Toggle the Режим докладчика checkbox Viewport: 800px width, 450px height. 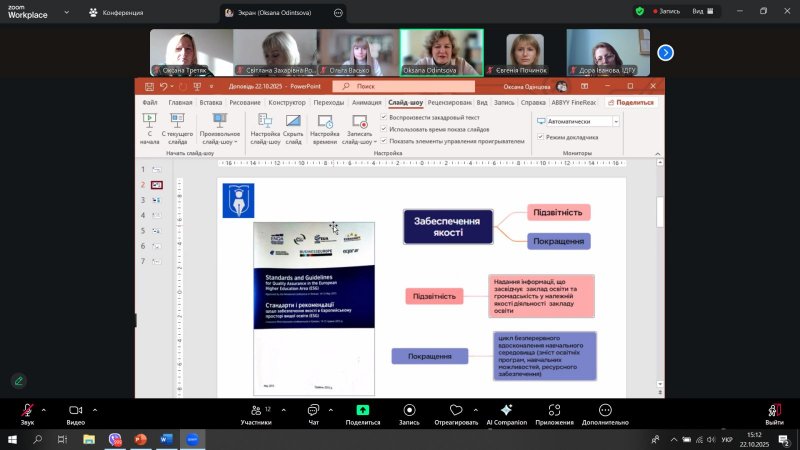coord(540,136)
